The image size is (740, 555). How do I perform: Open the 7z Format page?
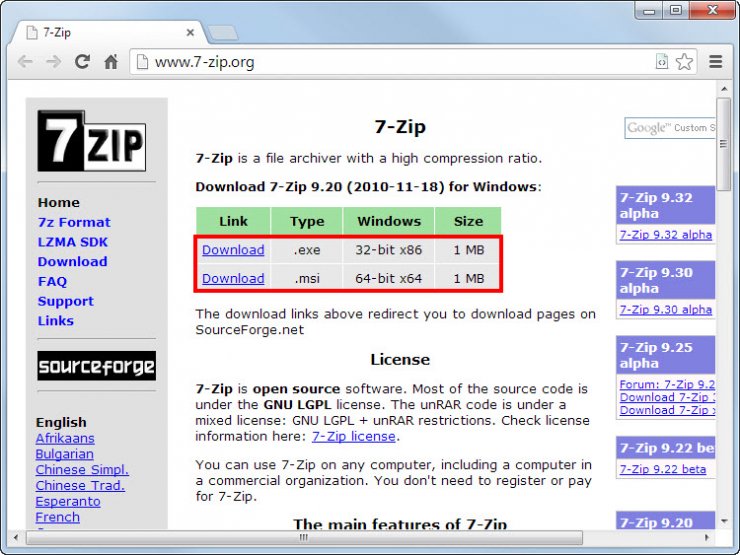74,222
